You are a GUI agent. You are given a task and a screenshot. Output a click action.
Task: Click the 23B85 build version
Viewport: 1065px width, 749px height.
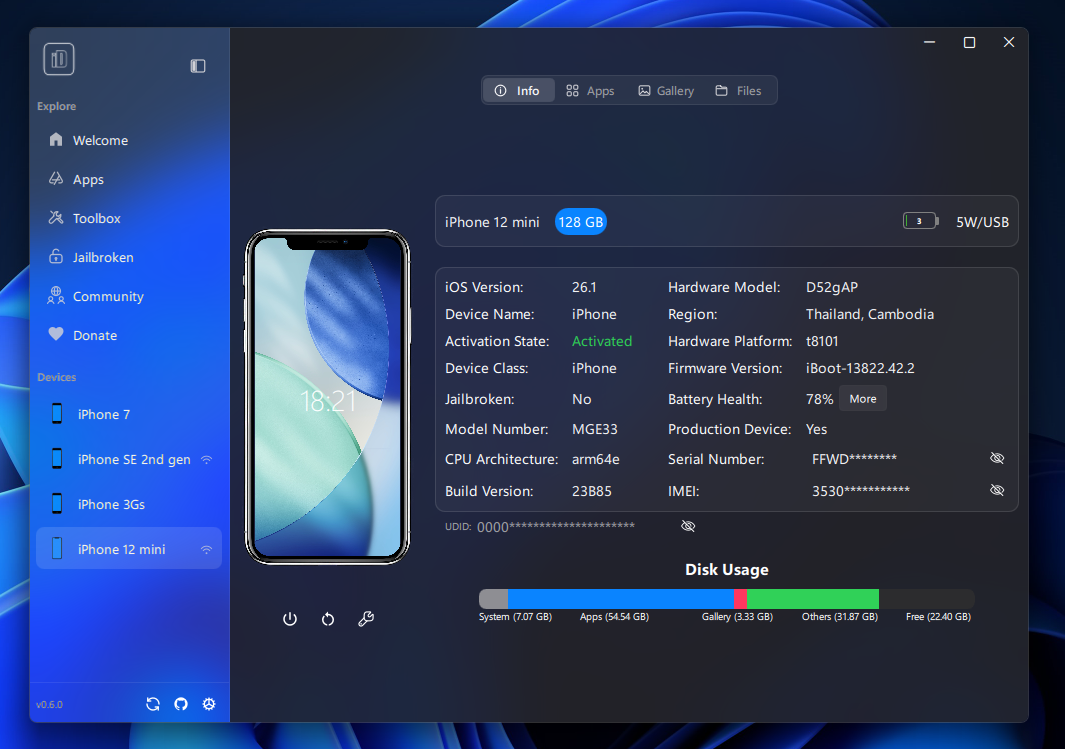pyautogui.click(x=592, y=491)
